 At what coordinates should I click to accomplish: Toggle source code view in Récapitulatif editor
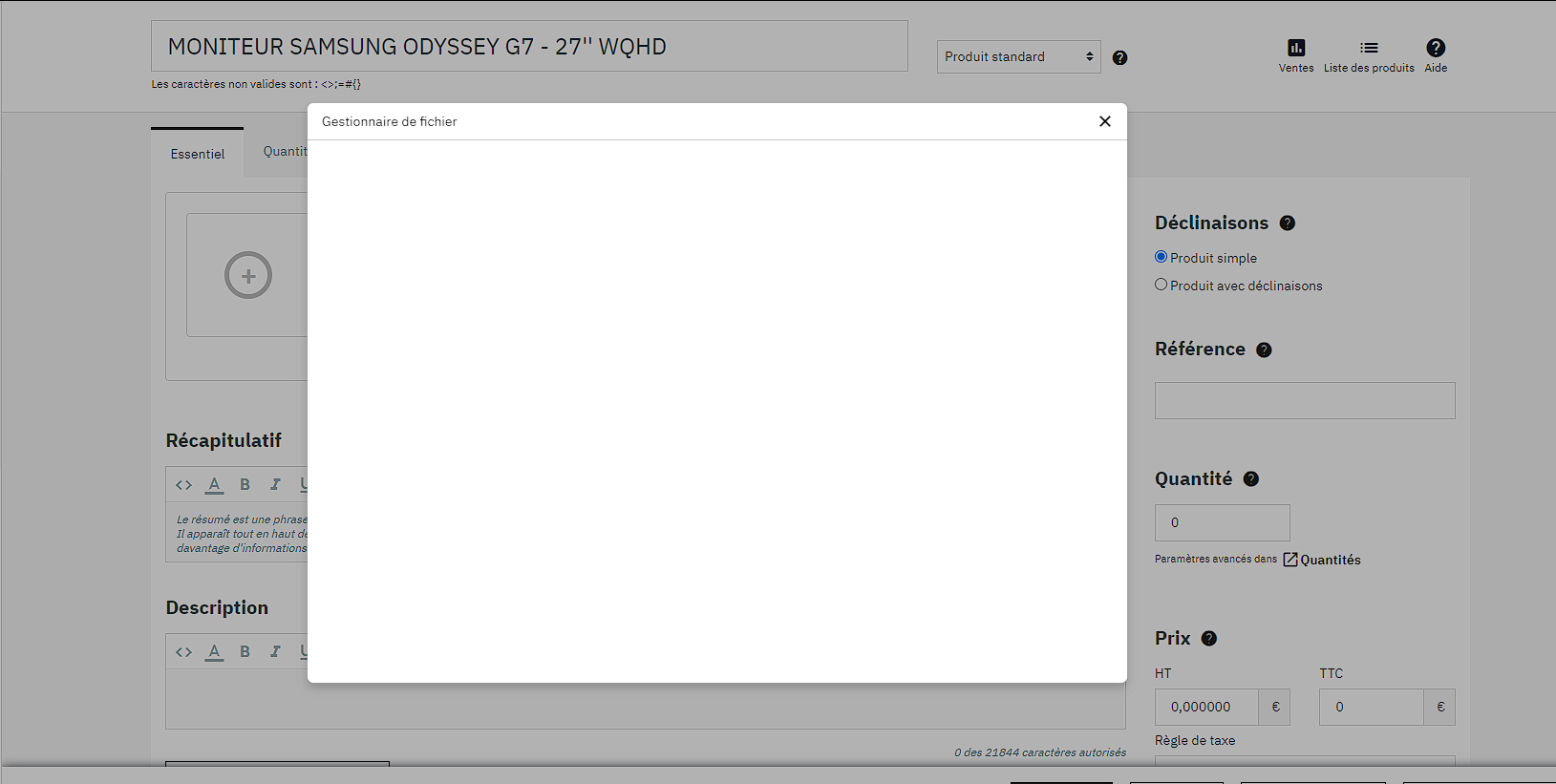tap(184, 485)
